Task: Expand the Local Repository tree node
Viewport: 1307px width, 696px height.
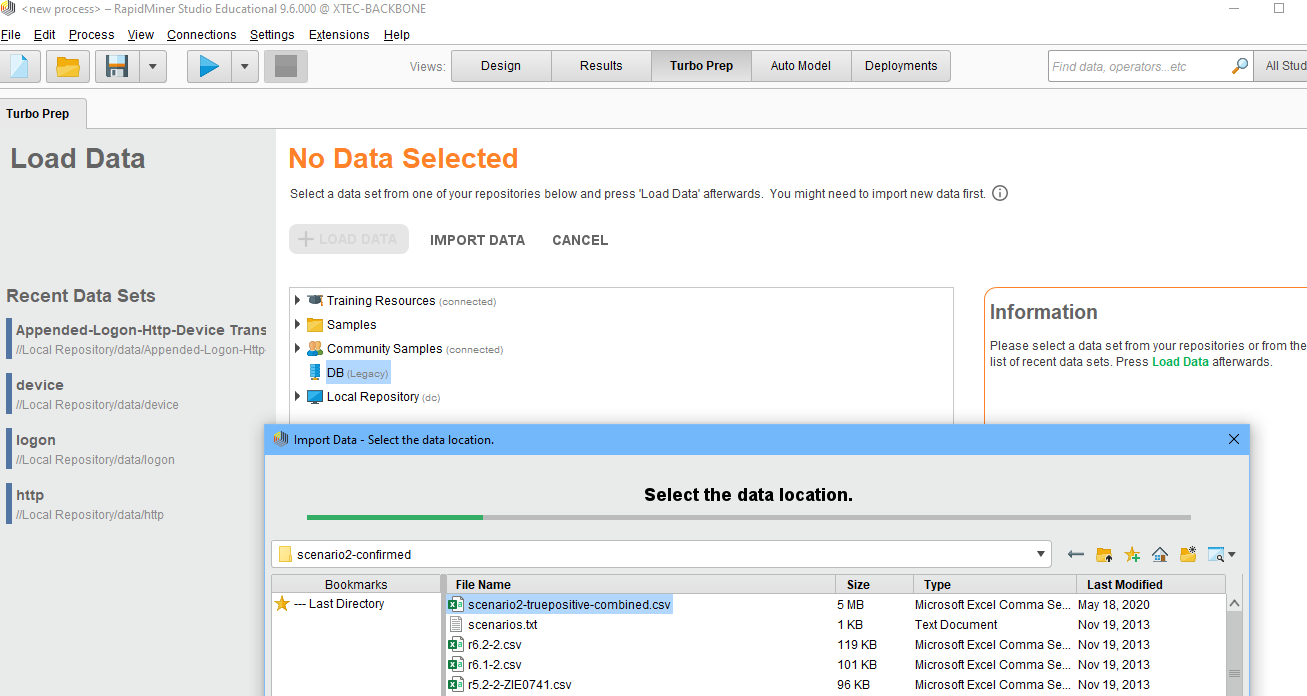Action: click(x=297, y=396)
